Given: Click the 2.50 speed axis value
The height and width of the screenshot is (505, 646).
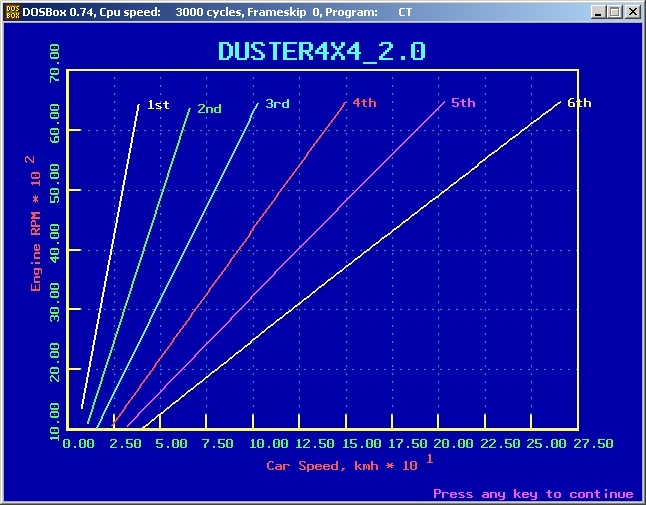Looking at the screenshot, I should tap(125, 444).
